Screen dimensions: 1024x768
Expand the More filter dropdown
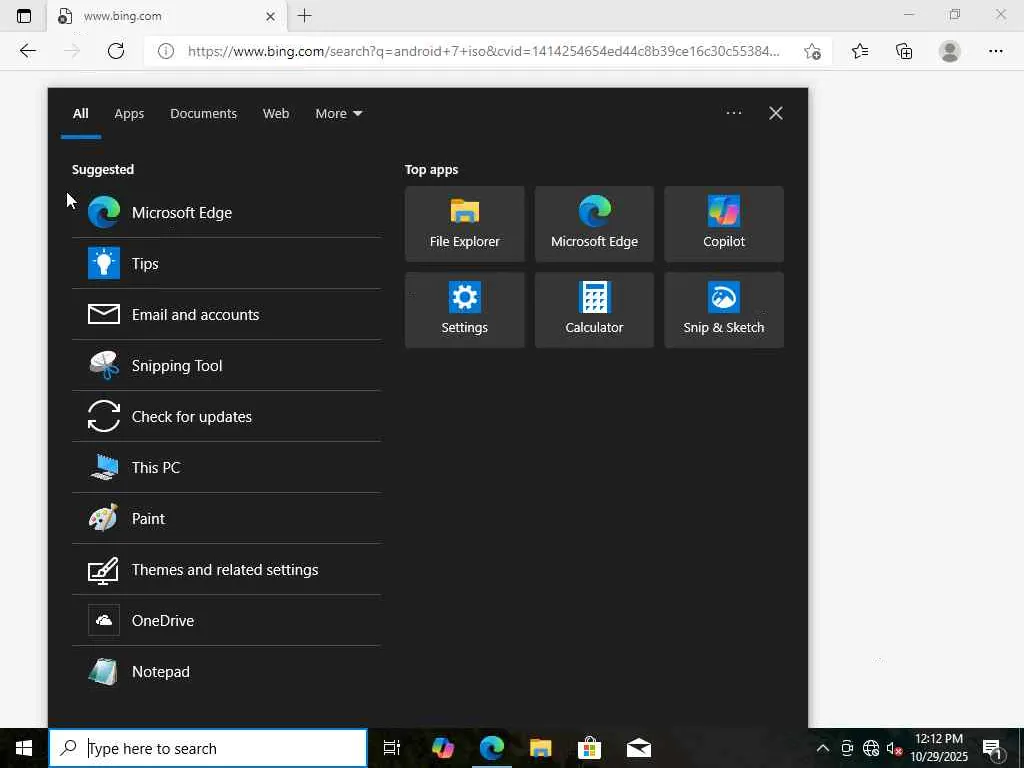click(x=338, y=114)
